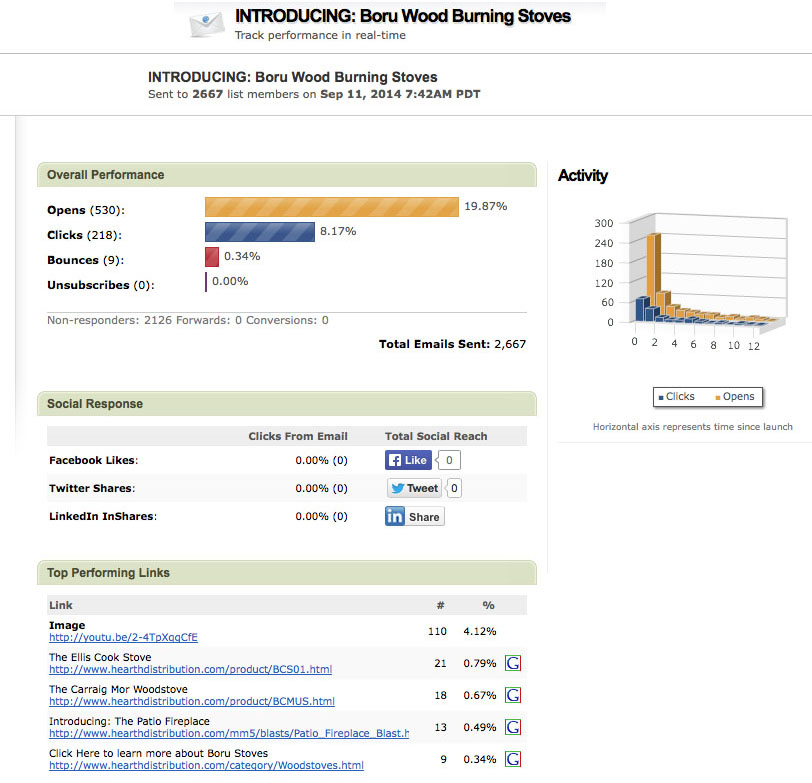
Task: Open the BCMUS.html product link
Action: pos(191,702)
